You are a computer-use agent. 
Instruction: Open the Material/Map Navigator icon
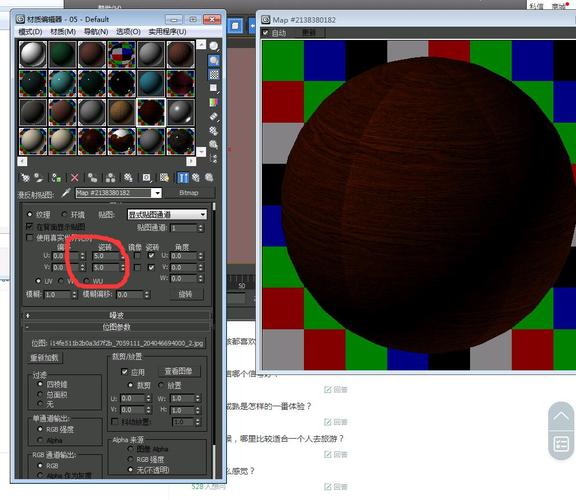214,158
